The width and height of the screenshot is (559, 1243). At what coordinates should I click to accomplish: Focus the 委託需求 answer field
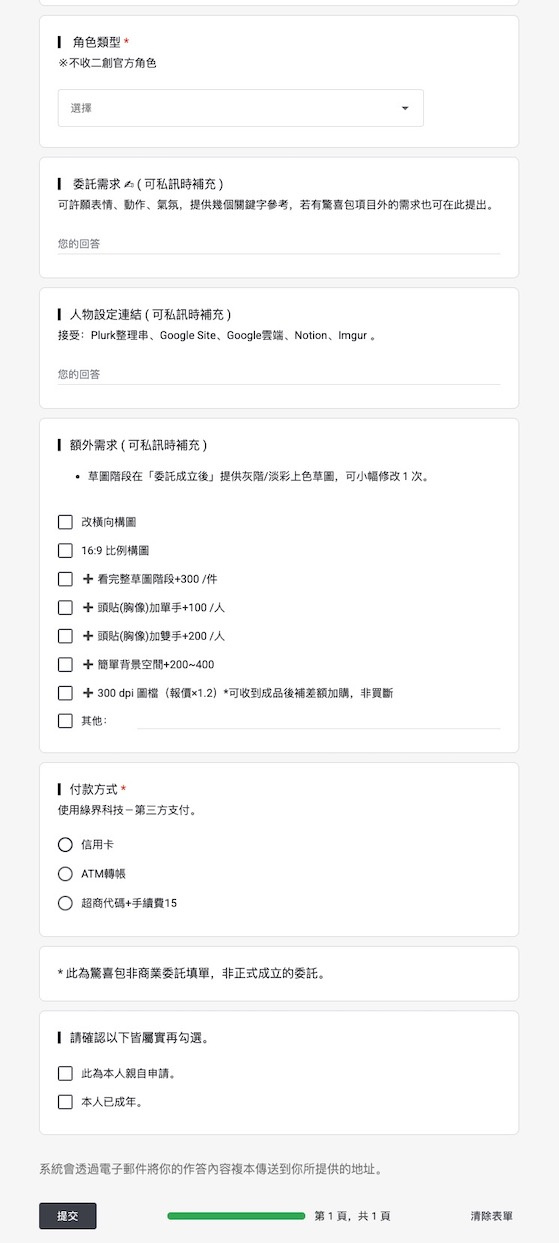(x=279, y=244)
